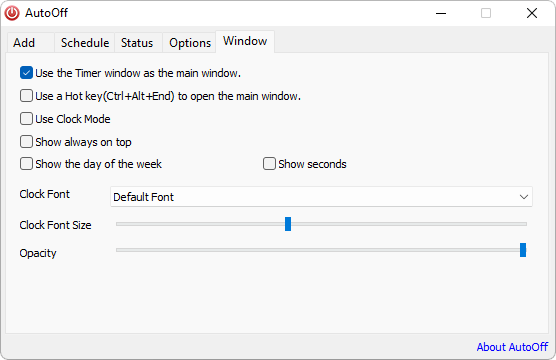Minimize the AutoOff window

[441, 13]
